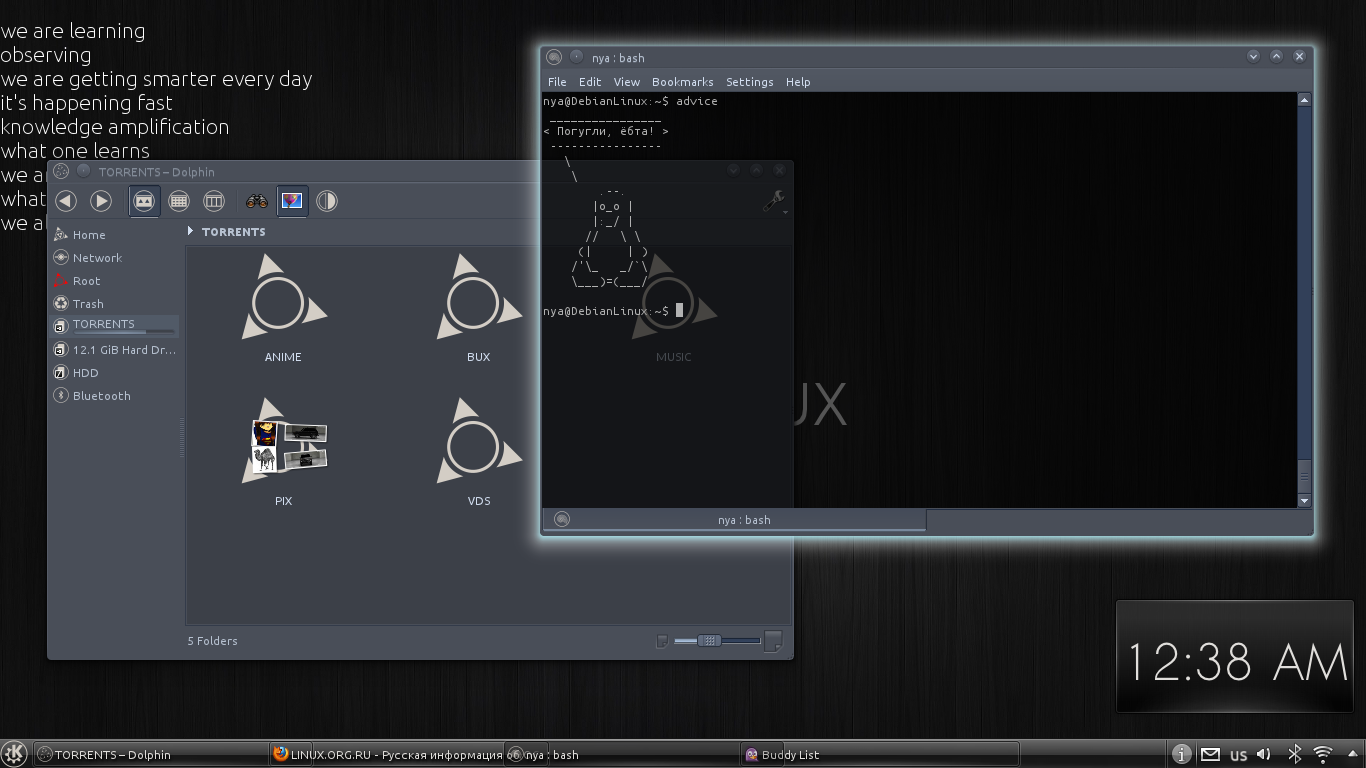
Task: Open the Konsole Bookmarks menu
Action: (x=683, y=82)
